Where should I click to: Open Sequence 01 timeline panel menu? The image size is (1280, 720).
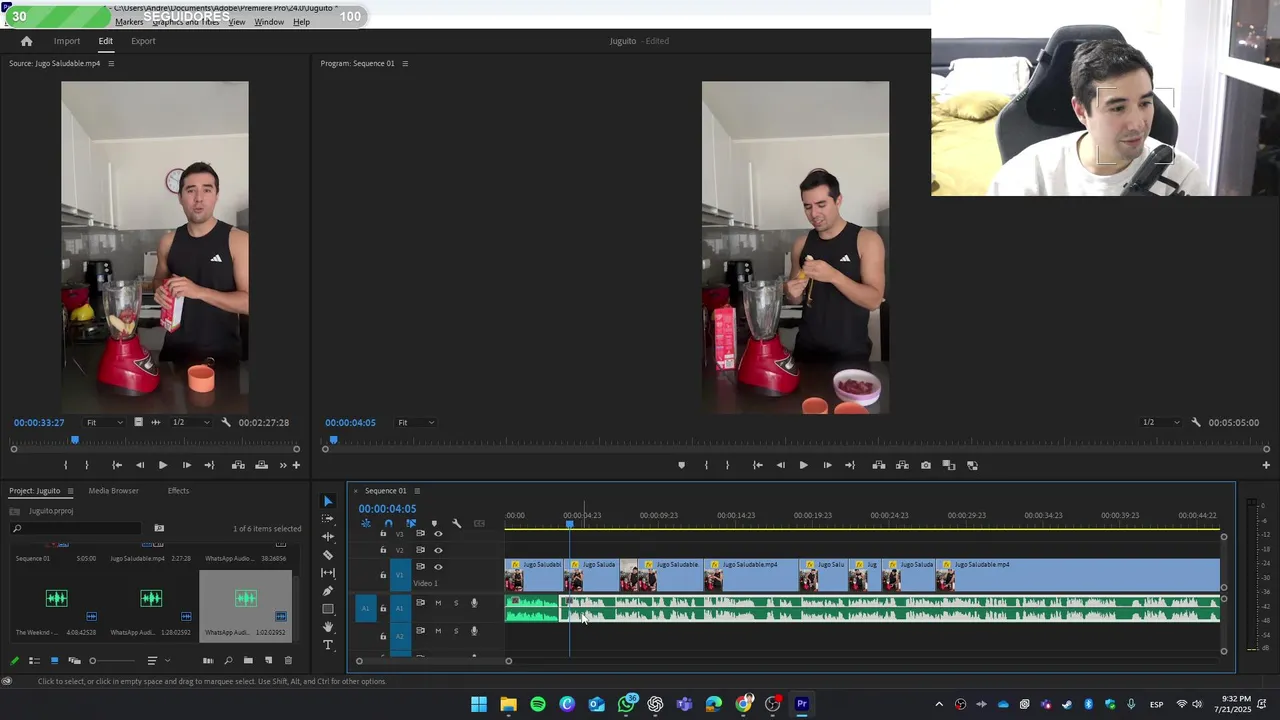417,491
